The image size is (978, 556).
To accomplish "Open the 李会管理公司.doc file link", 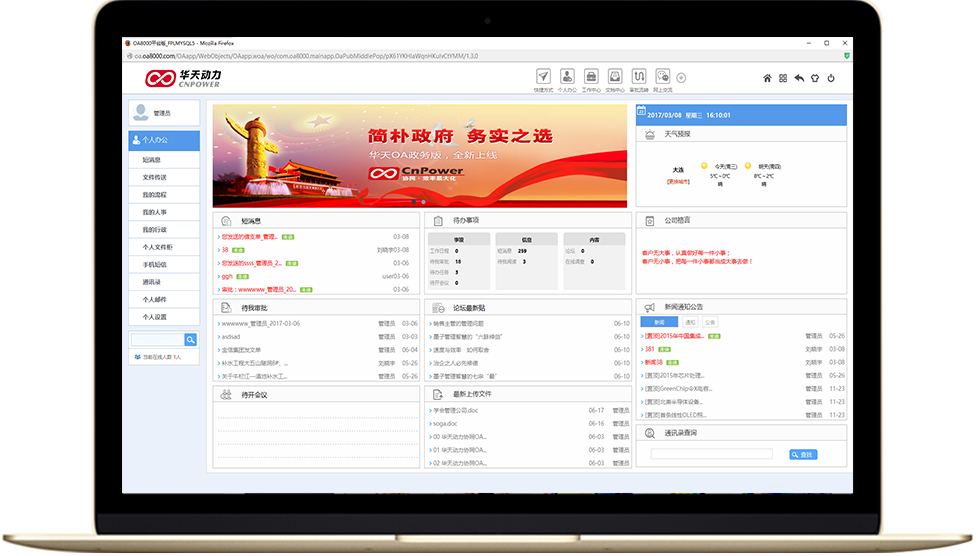I will 455,411.
